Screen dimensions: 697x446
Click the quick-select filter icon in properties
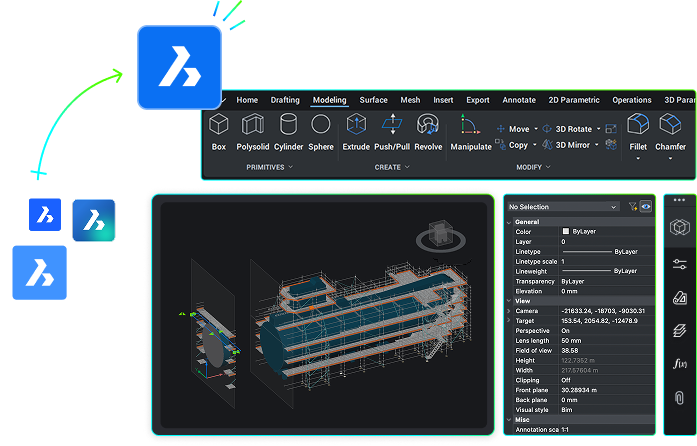633,206
